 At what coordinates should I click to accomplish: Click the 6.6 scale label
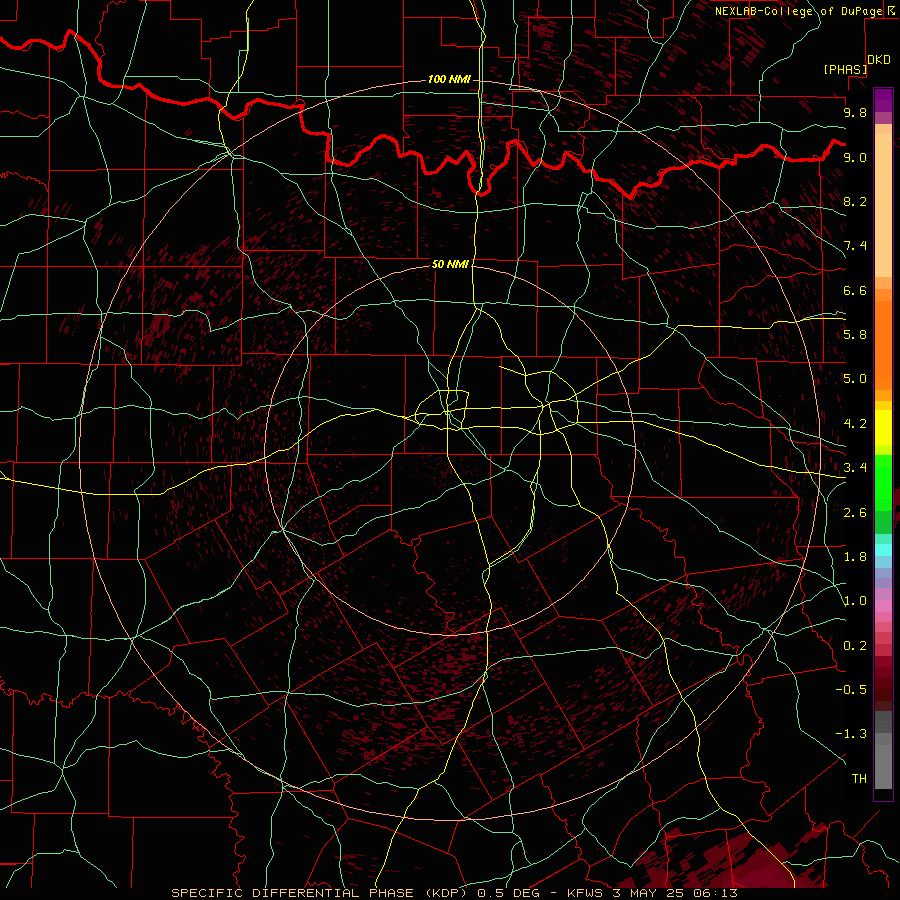855,290
